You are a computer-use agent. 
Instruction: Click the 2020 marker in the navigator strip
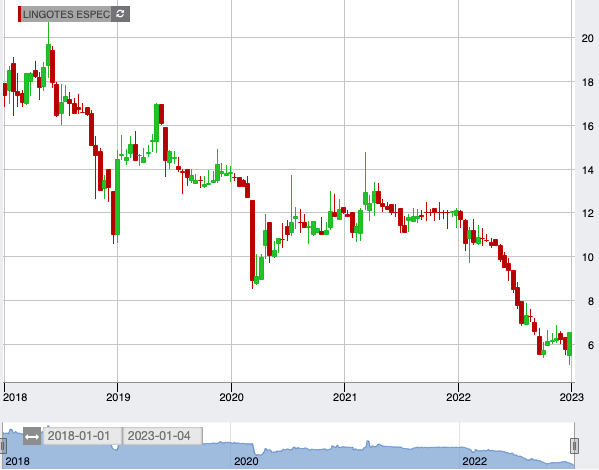coord(246,461)
